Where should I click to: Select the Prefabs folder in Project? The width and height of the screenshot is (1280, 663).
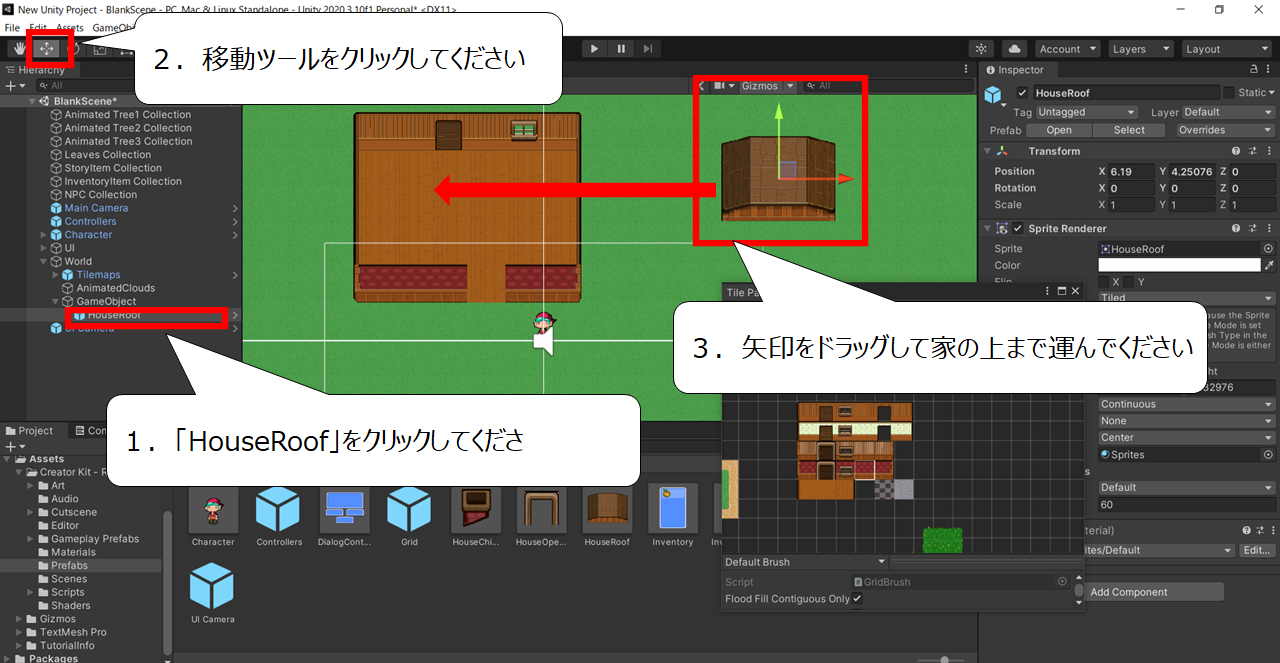click(69, 565)
